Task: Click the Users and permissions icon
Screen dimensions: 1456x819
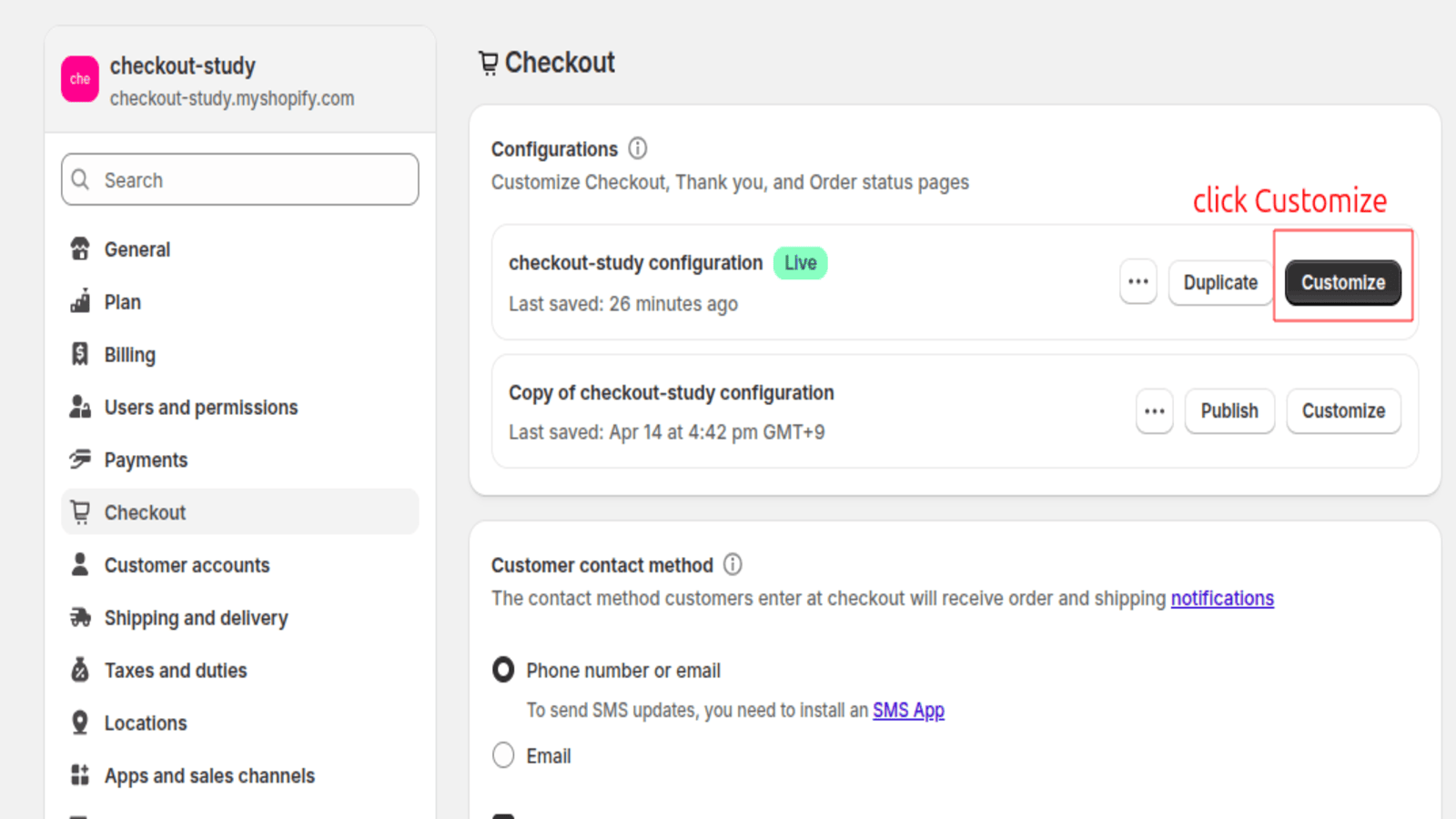Action: (x=80, y=407)
